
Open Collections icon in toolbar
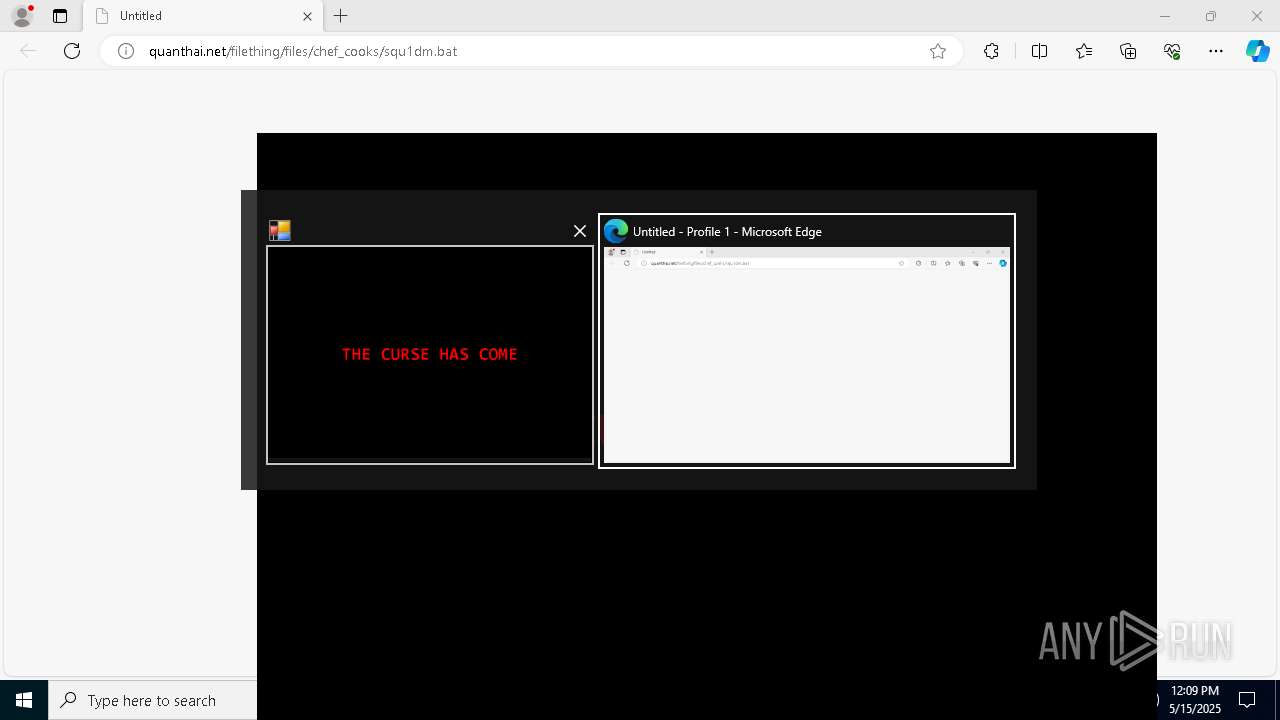click(x=1128, y=51)
